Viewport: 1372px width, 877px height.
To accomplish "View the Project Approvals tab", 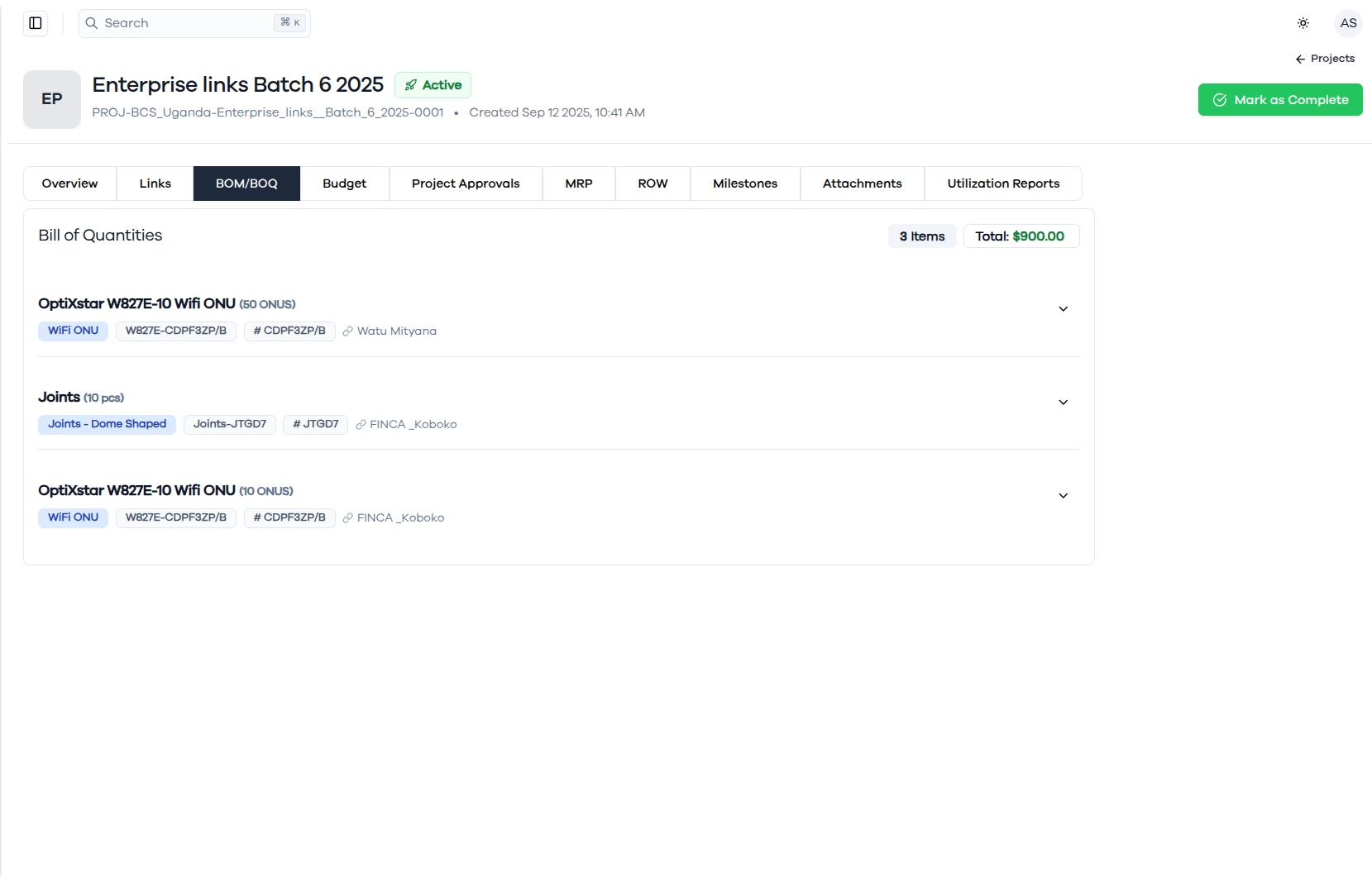I will 466,184.
